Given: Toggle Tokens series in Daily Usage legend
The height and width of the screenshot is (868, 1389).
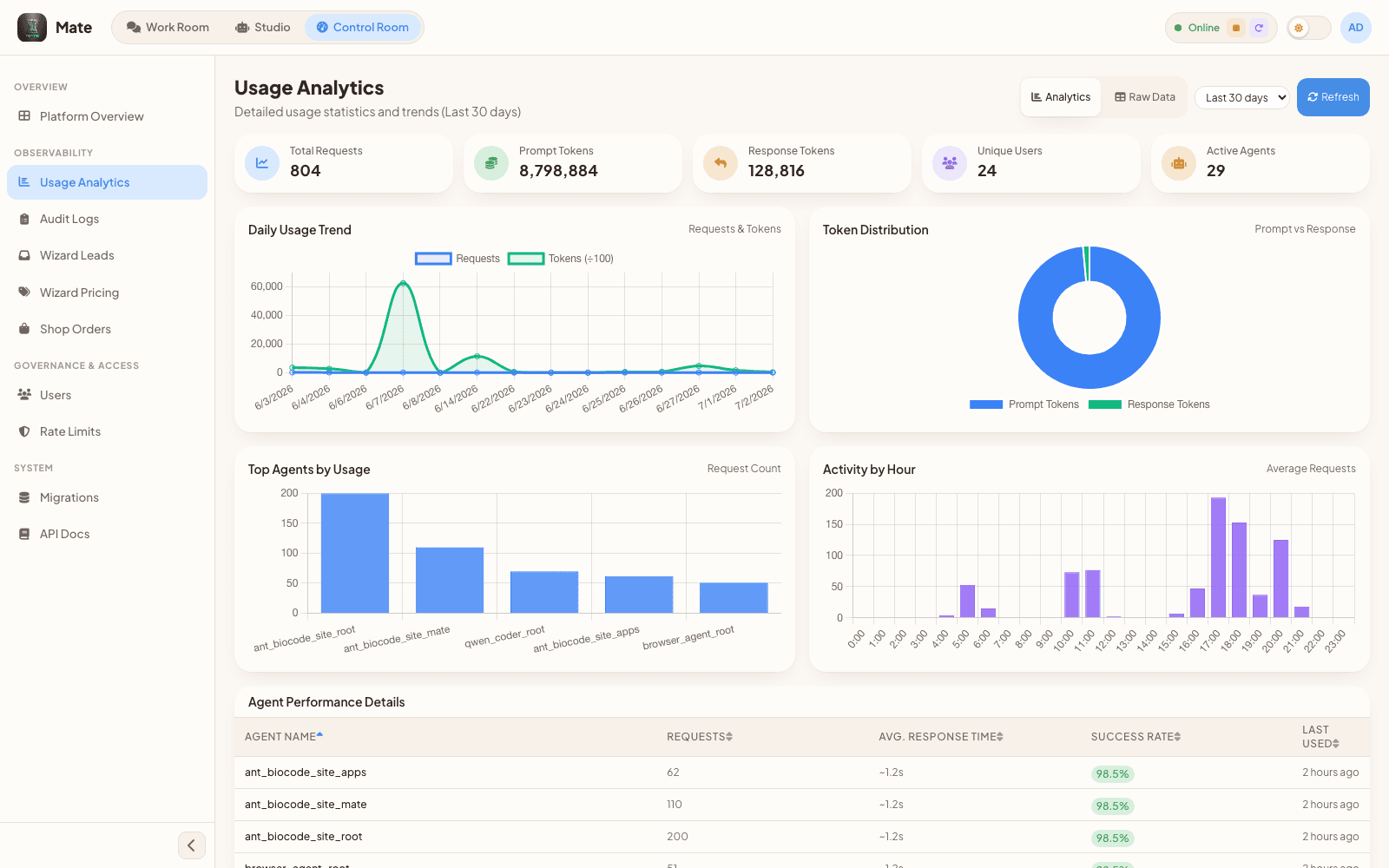Looking at the screenshot, I should pos(561,259).
